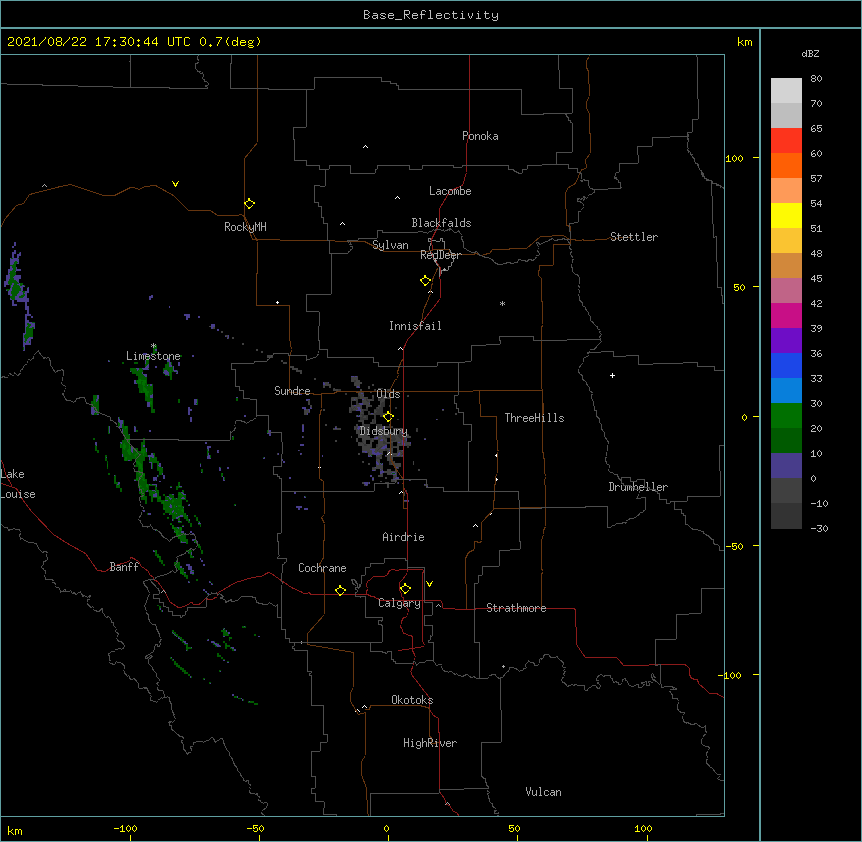Select the red 65-60 dBZ legend swatch

[786, 140]
